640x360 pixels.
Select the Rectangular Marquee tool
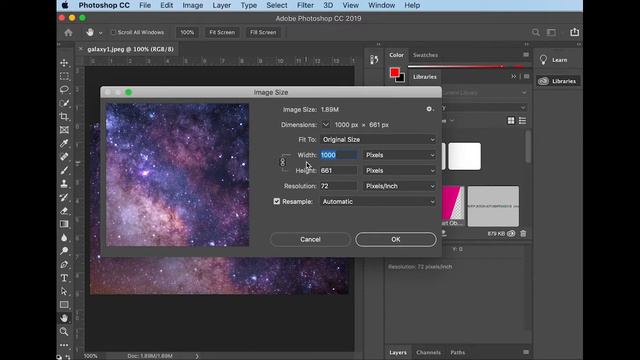pyautogui.click(x=64, y=76)
